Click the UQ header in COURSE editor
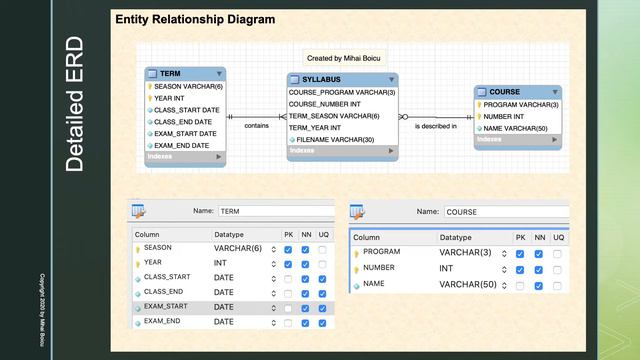 (x=558, y=238)
